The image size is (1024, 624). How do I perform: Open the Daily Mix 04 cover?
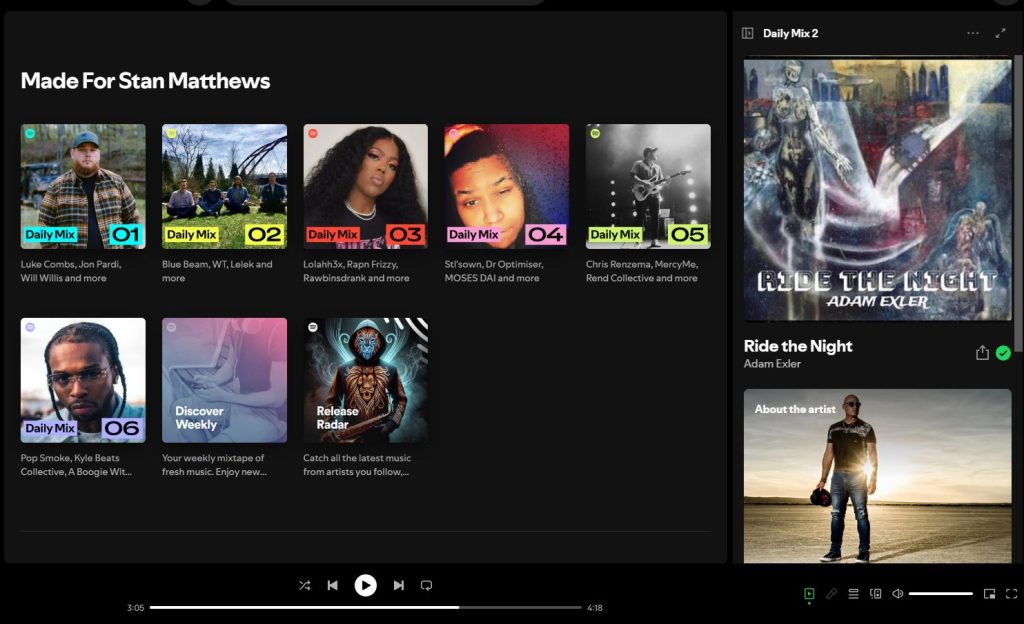(x=507, y=186)
